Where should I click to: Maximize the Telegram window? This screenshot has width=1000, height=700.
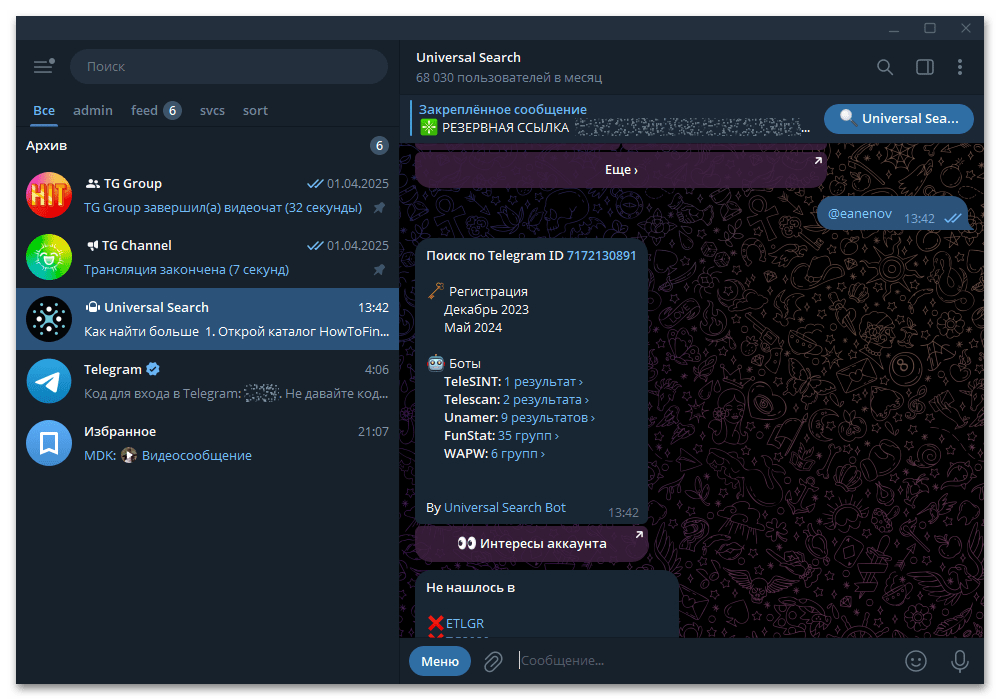pyautogui.click(x=930, y=28)
